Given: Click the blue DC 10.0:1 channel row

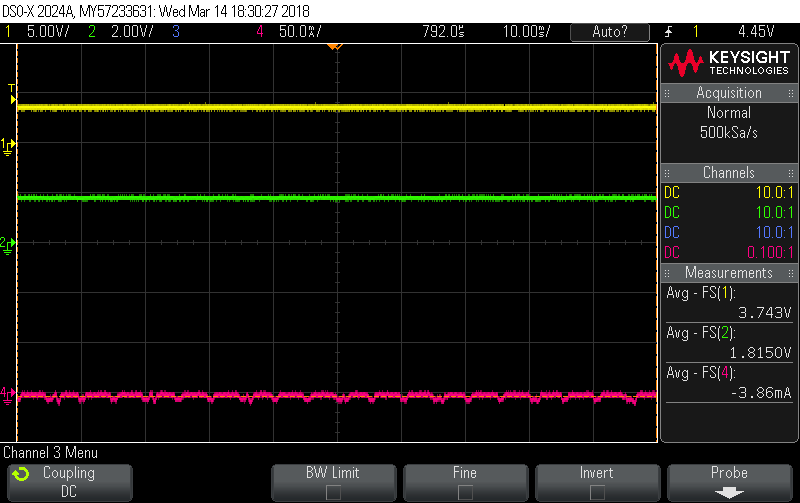Looking at the screenshot, I should pyautogui.click(x=729, y=232).
